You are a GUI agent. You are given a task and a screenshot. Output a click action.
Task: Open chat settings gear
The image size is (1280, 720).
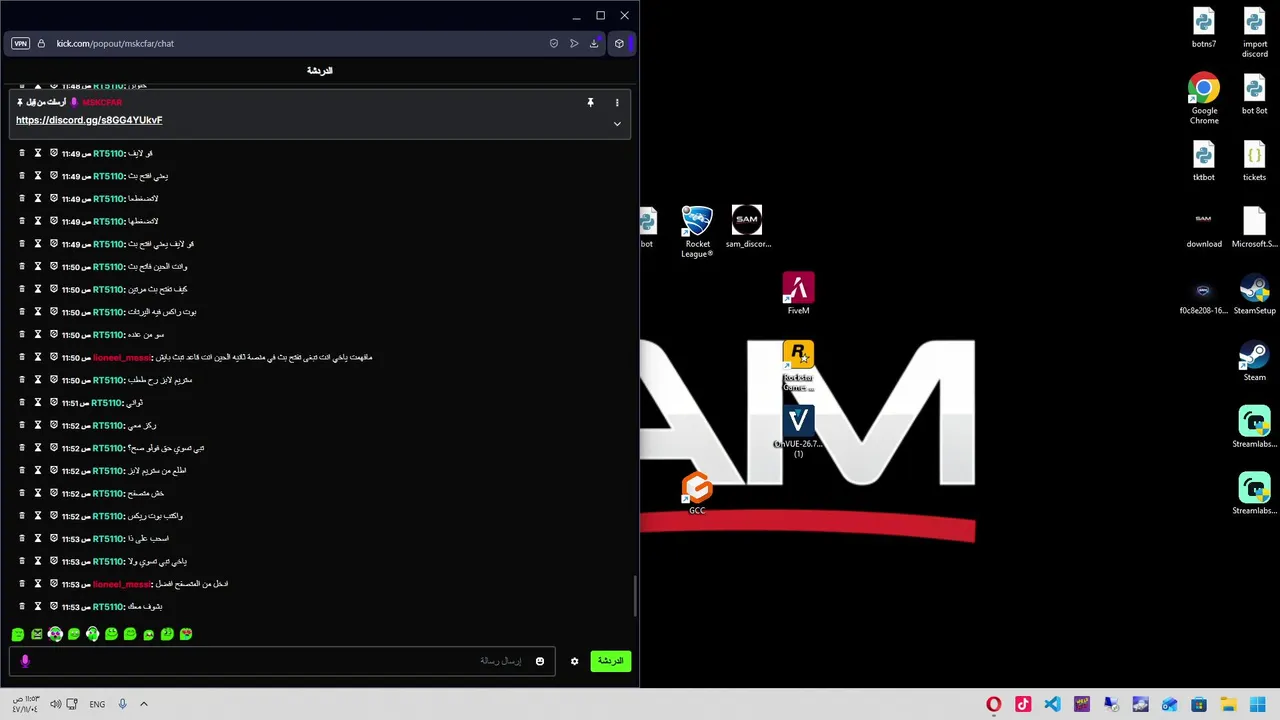(574, 661)
